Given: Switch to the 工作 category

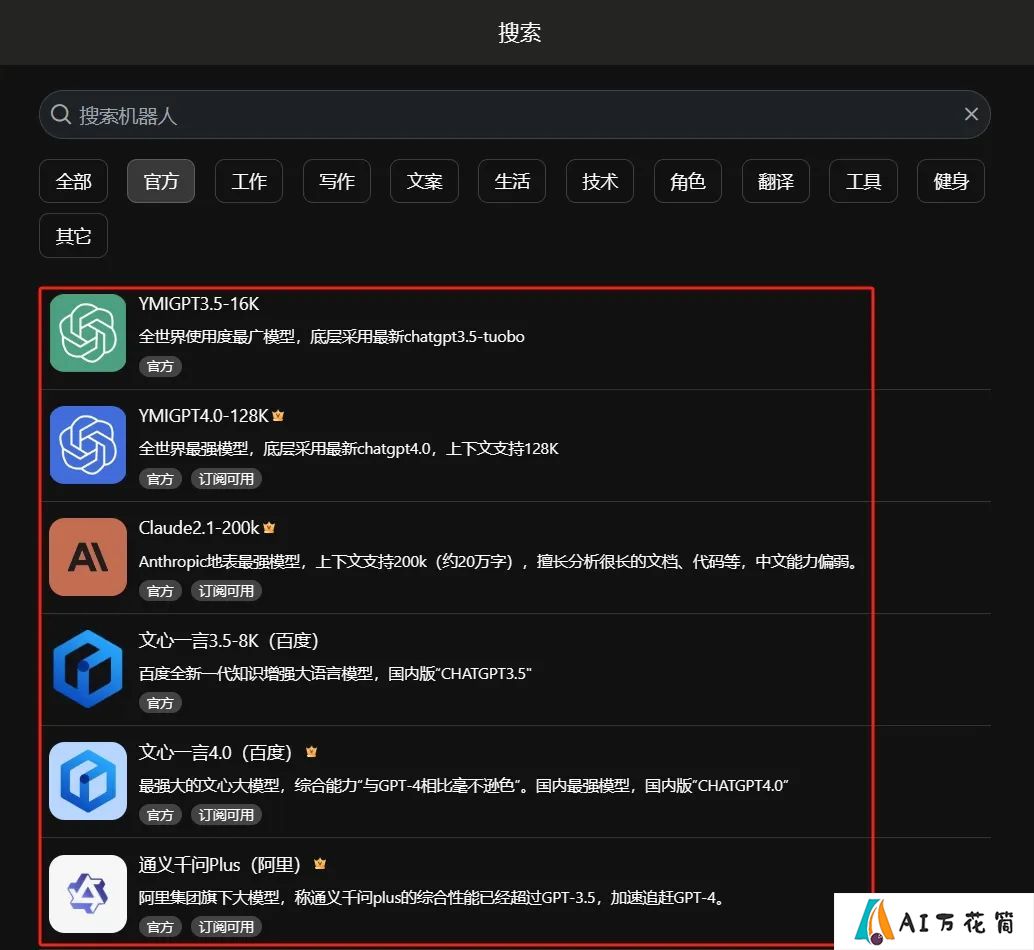Looking at the screenshot, I should click(249, 181).
